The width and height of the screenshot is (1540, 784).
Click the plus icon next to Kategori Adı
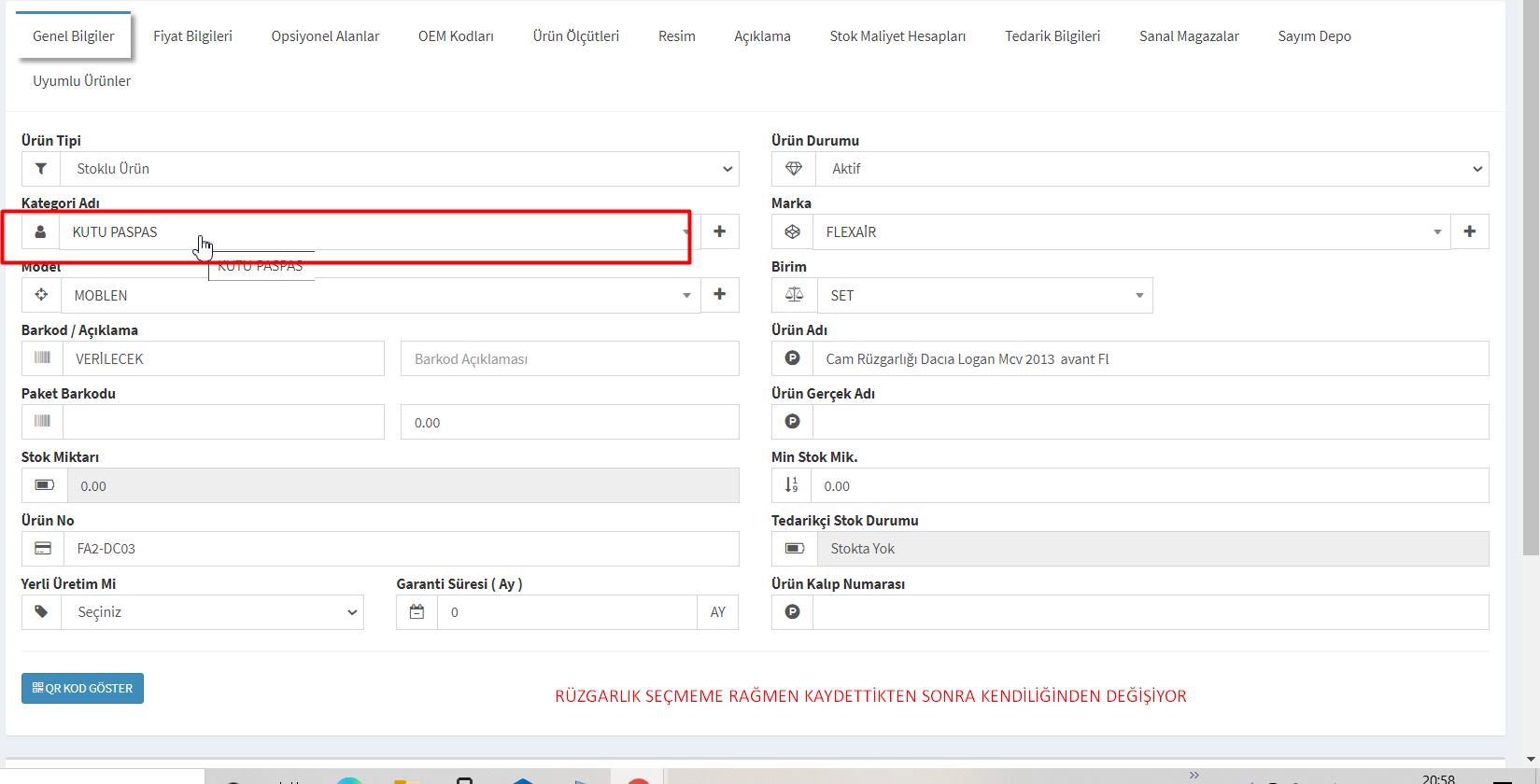(719, 231)
